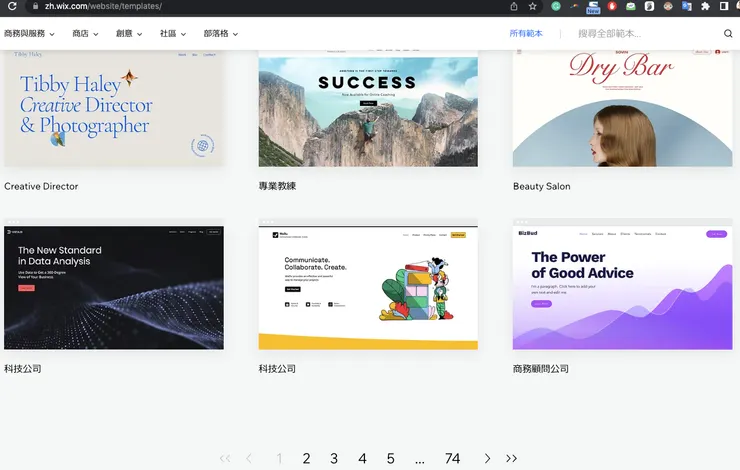
Task: Jump to first page with double-left arrows
Action: (x=225, y=458)
